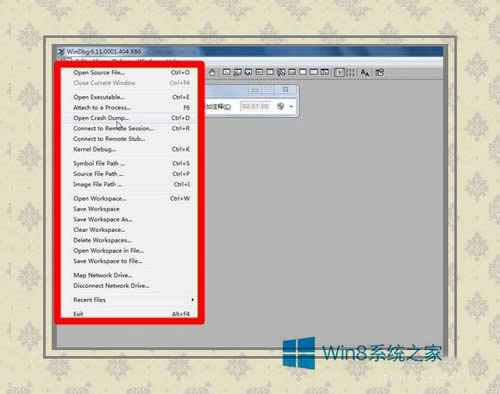Screen dimensions: 500x394
Task: Close the small floating window
Action: pyautogui.click(x=285, y=89)
